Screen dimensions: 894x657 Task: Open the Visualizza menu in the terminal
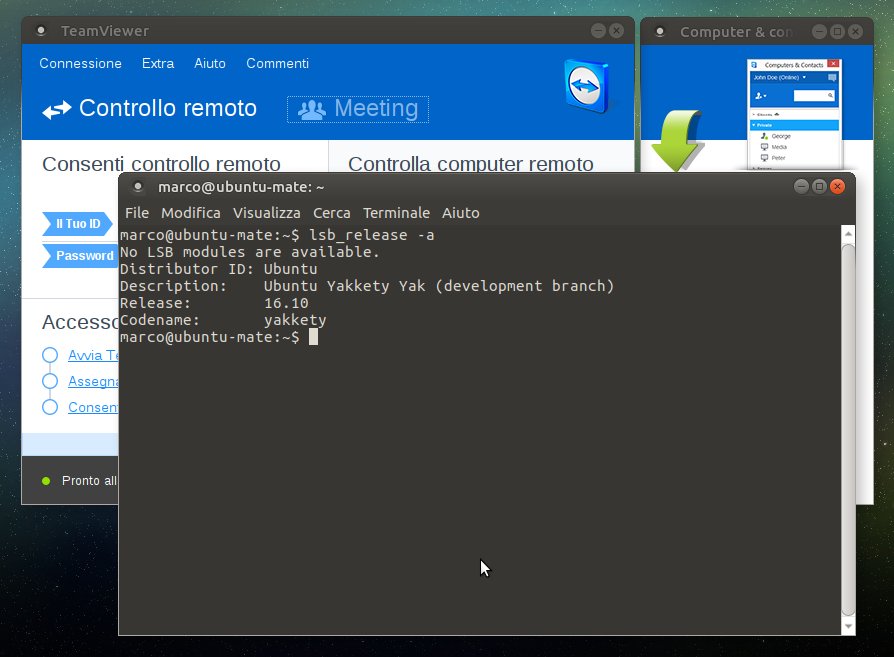tap(267, 213)
